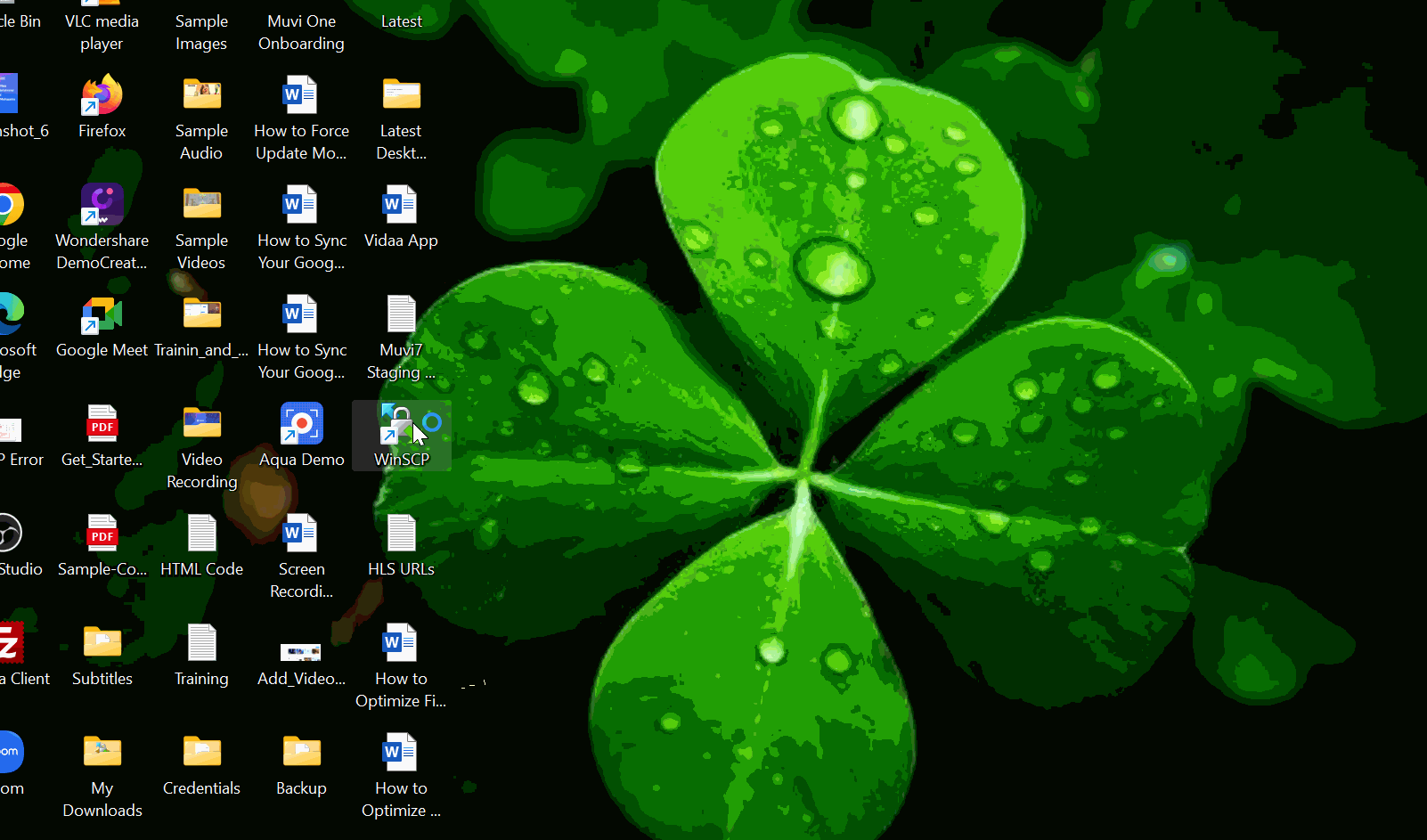Select the Muvi7 Staging text file
Image resolution: width=1427 pixels, height=840 pixels.
[401, 315]
